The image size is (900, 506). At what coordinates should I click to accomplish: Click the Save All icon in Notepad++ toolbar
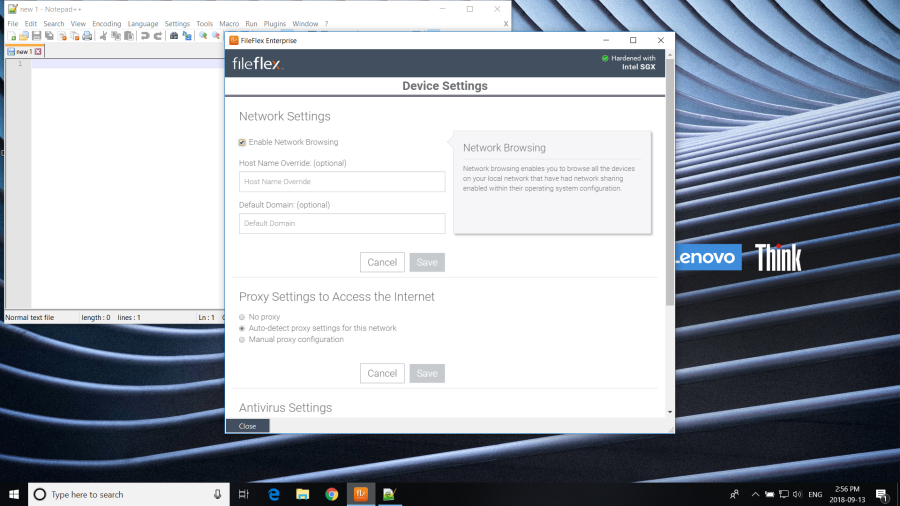(x=49, y=36)
